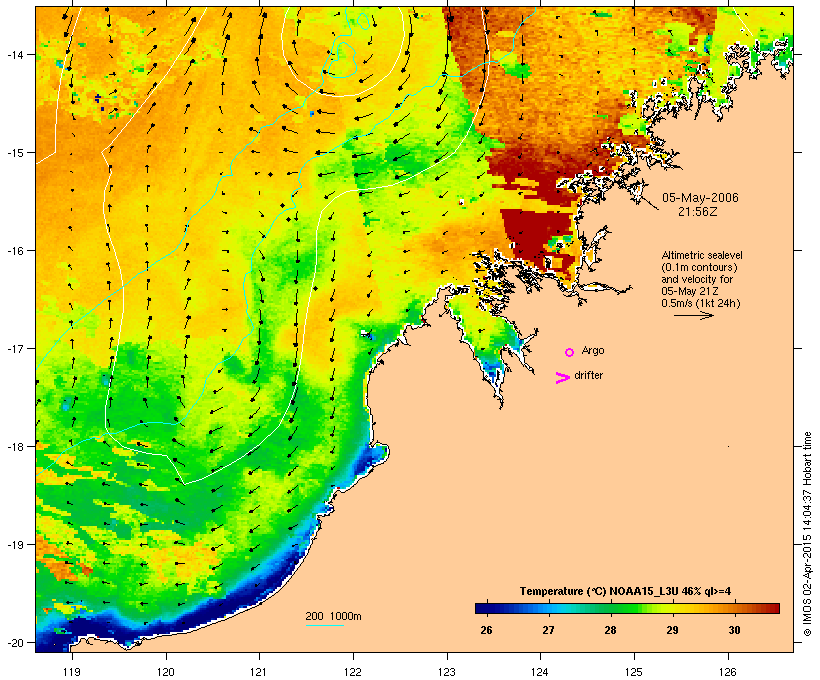
Task: Click the 'Altimetric sealevel' label
Action: coord(702,255)
